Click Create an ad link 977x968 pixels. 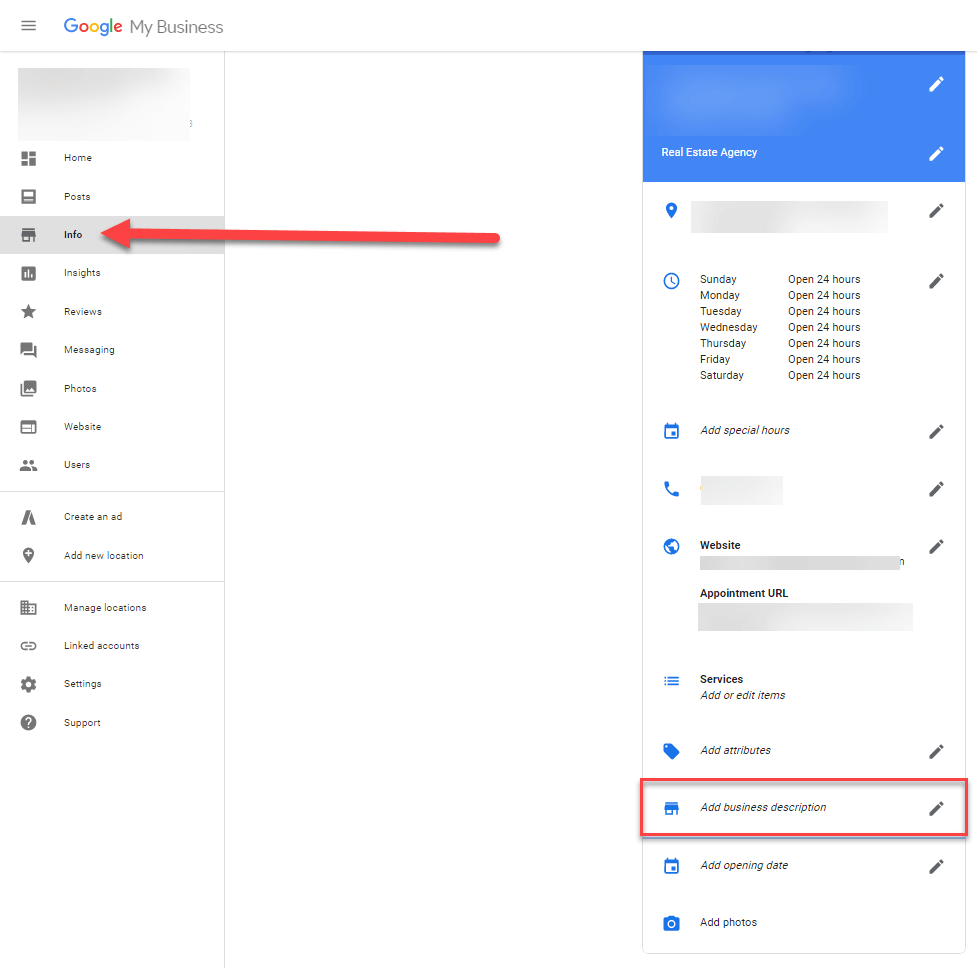coord(93,516)
